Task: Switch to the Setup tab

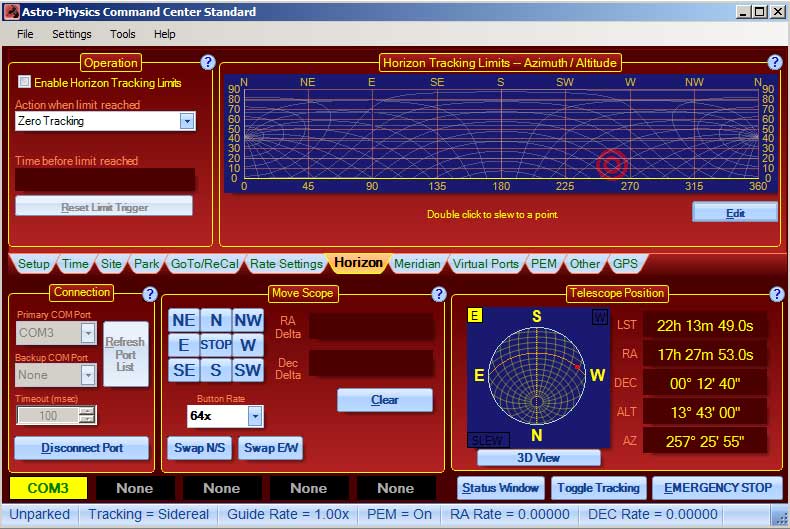Action: coord(33,263)
